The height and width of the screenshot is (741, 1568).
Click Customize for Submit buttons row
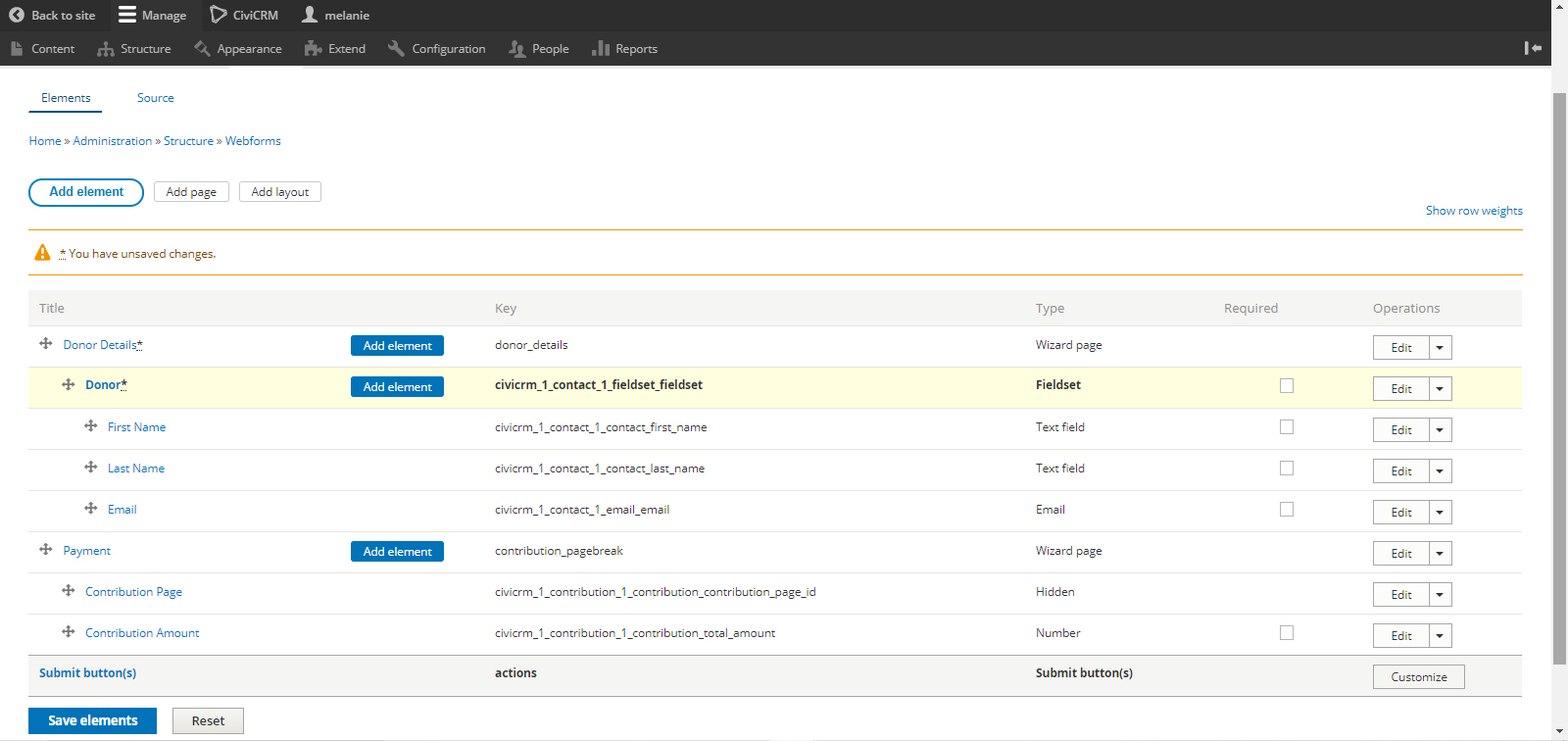[x=1418, y=677]
